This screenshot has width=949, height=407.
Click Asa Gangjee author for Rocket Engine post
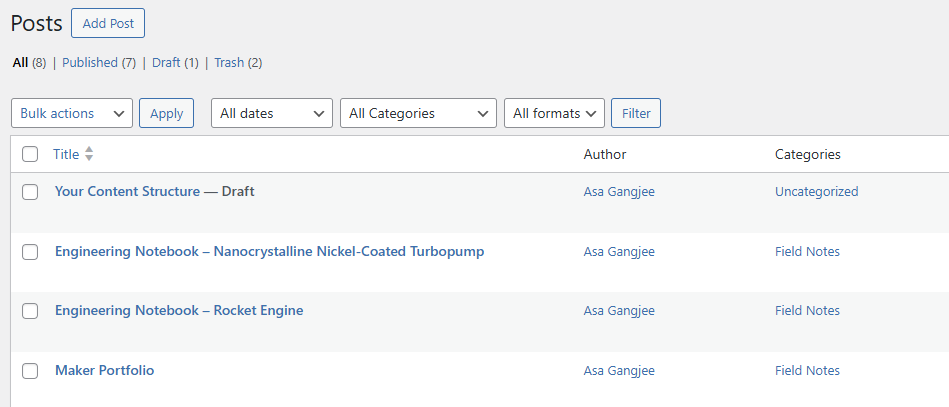(619, 310)
